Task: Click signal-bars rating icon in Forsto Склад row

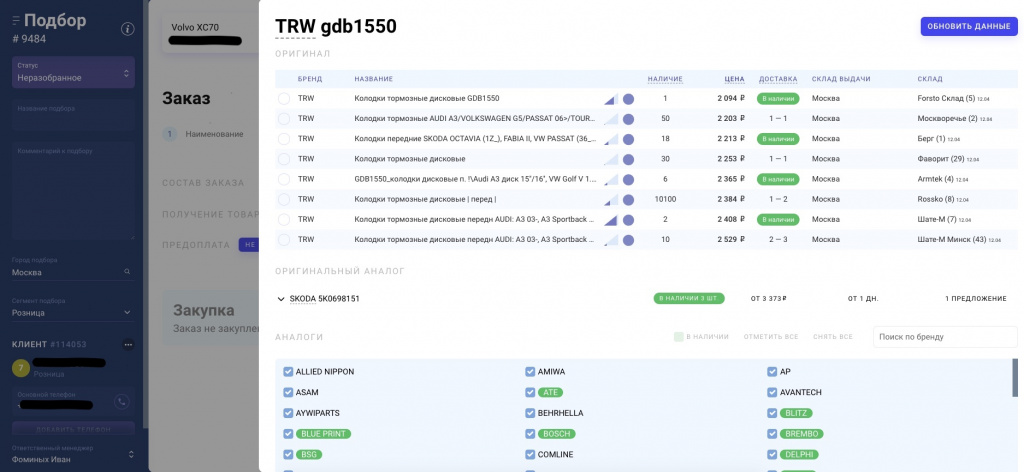Action: tap(609, 99)
